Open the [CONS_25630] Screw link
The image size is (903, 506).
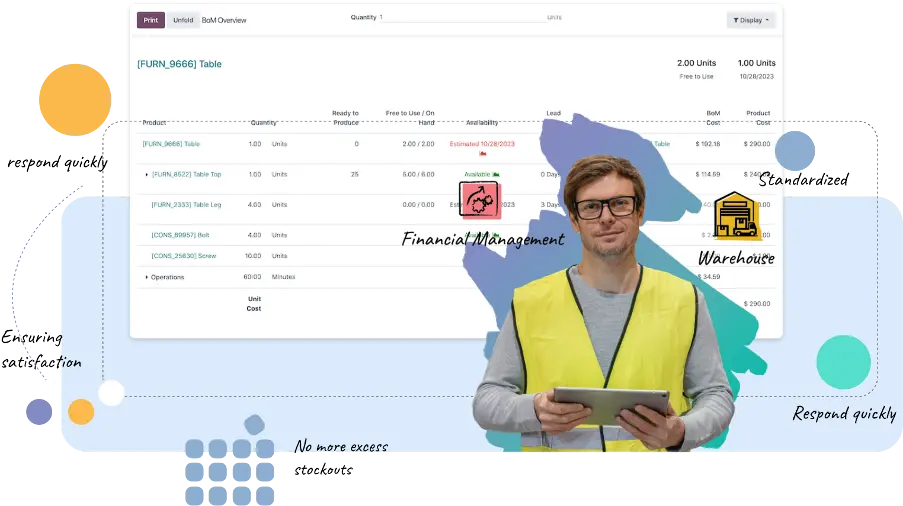[184, 256]
